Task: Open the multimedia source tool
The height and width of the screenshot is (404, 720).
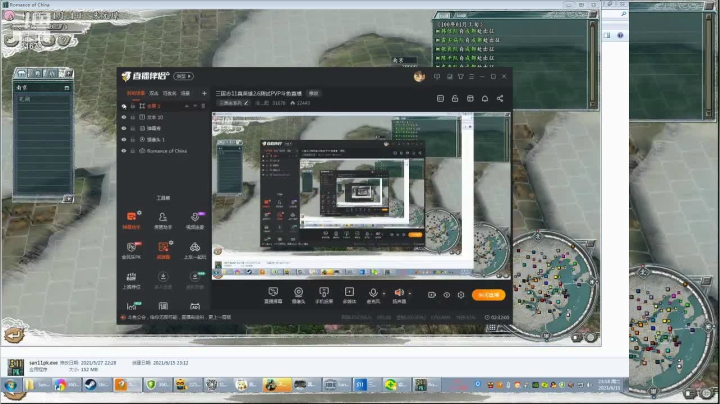Action: tap(349, 295)
